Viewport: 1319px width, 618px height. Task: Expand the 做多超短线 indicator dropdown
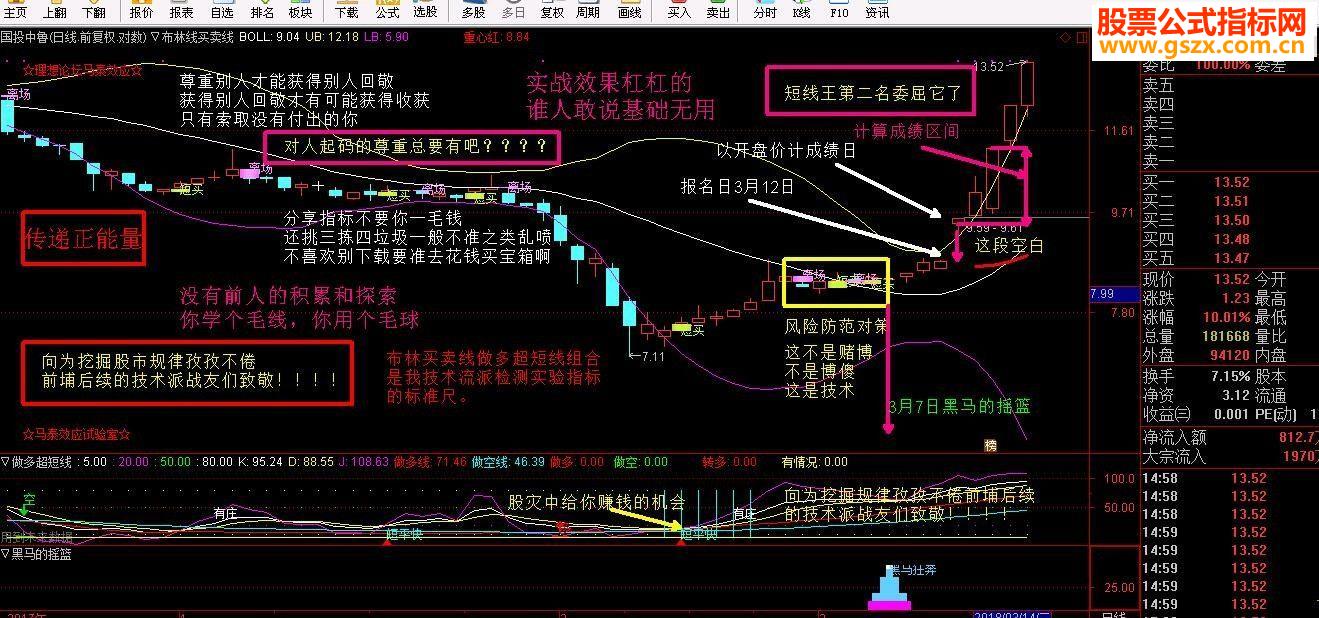(x=5, y=462)
